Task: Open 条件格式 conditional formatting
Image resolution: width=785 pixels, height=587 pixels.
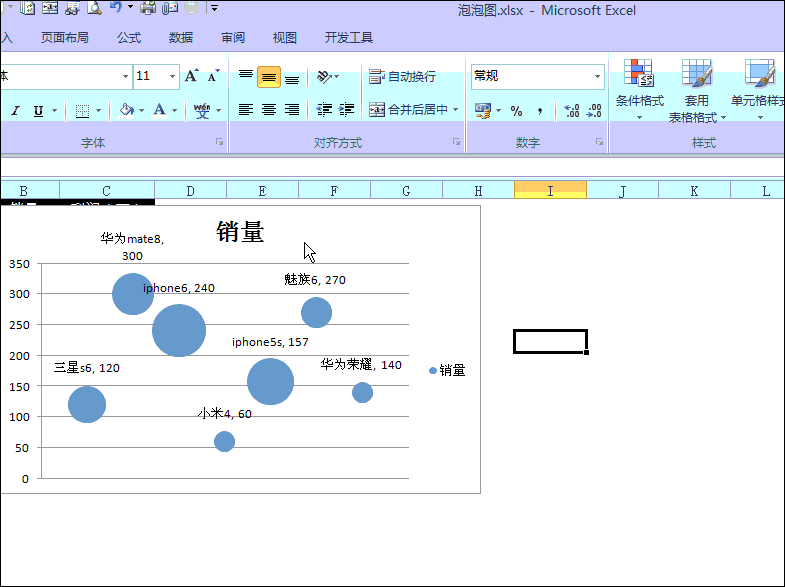Action: tap(639, 90)
